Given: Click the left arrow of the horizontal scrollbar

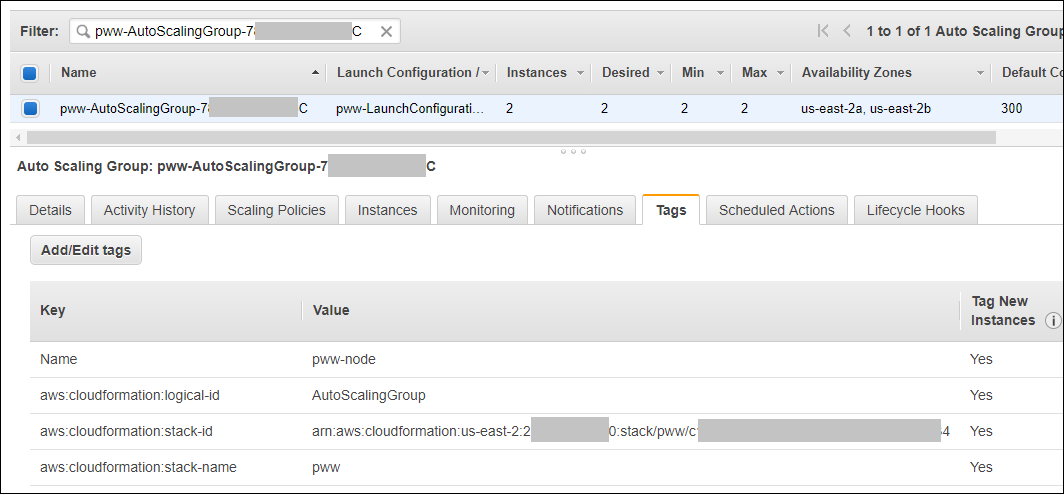Looking at the screenshot, I should click(18, 138).
